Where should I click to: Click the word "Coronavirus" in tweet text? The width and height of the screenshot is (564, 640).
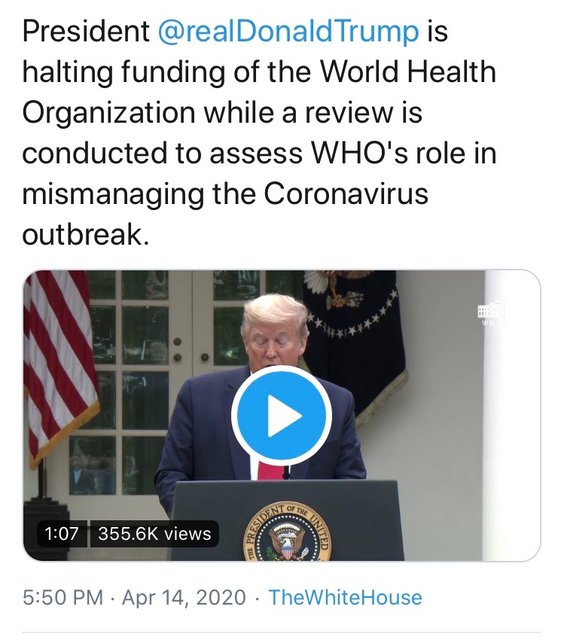coord(346,194)
